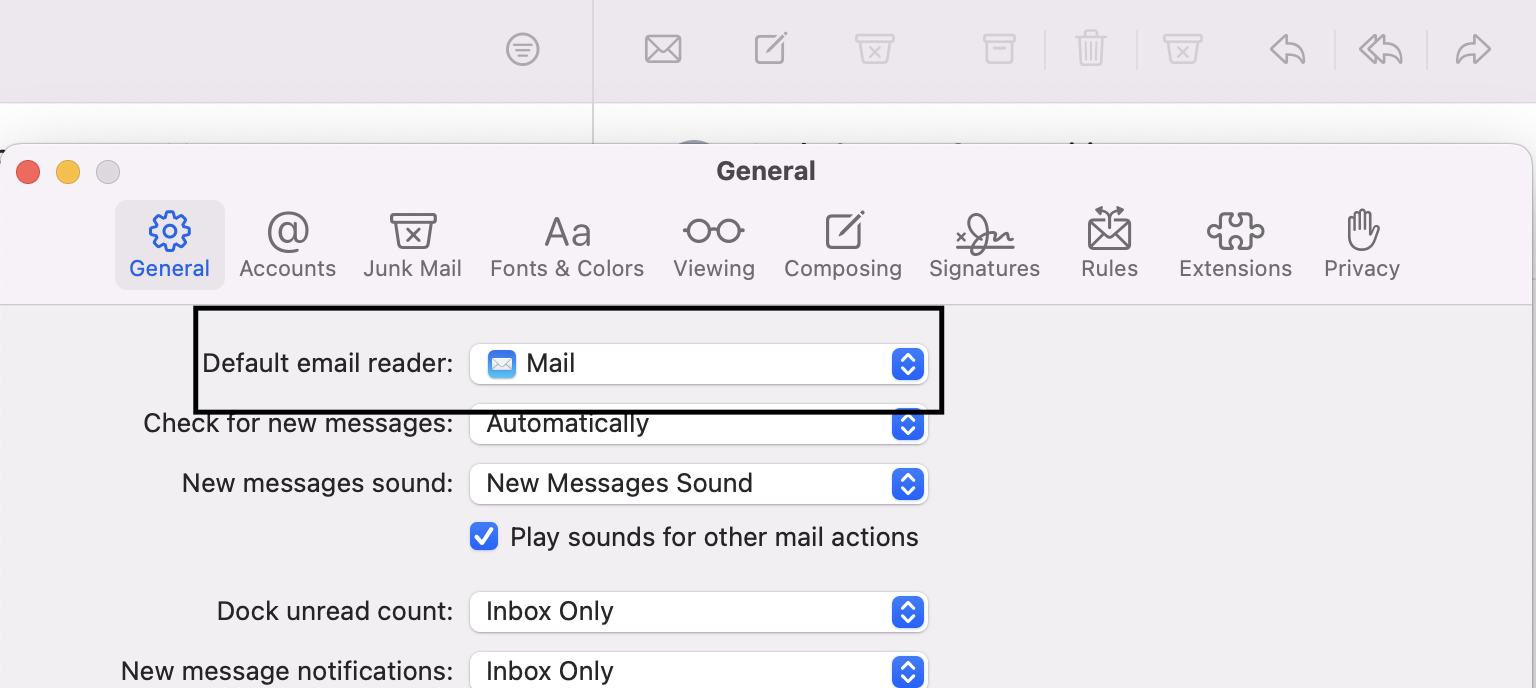Click the Junk icon between Trash and Reply
The height and width of the screenshot is (688, 1536).
[1182, 49]
